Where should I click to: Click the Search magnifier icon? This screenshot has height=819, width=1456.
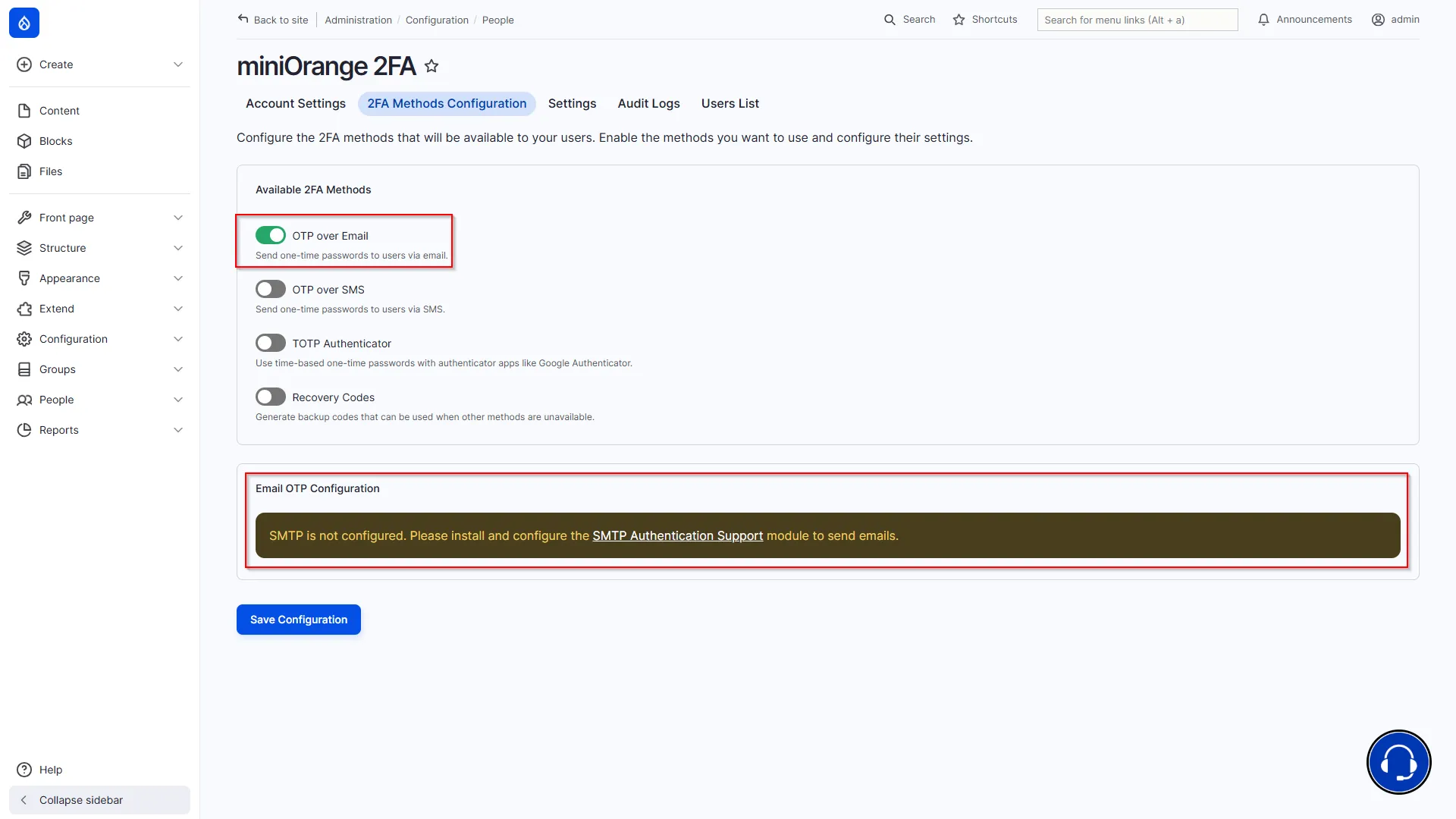[890, 20]
